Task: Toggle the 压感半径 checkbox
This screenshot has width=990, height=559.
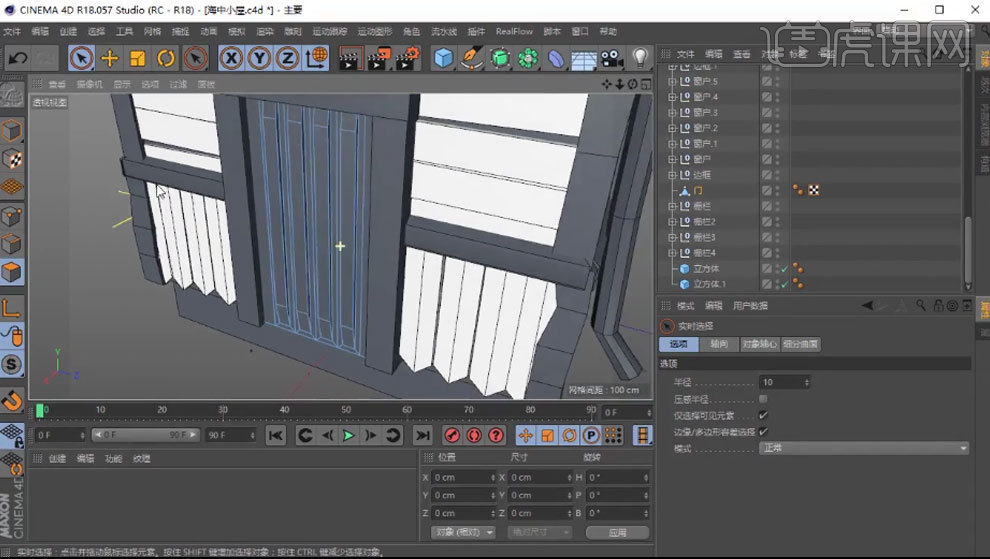Action: click(x=763, y=399)
